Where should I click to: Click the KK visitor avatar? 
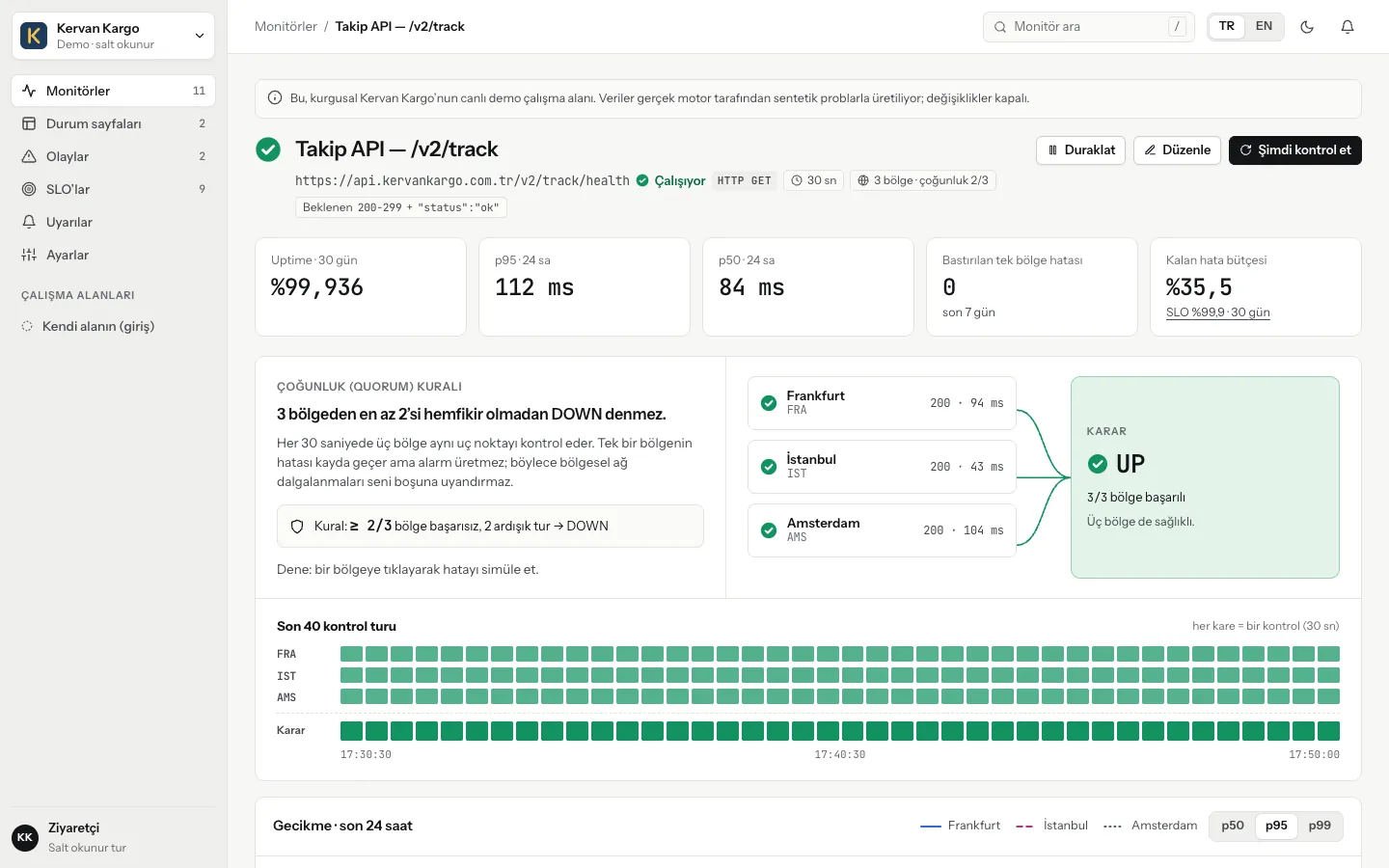click(25, 837)
